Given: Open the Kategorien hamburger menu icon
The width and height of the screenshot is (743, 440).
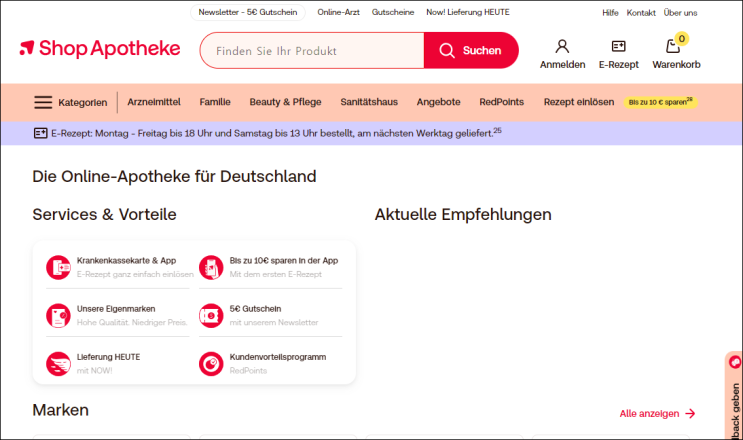Looking at the screenshot, I should point(43,102).
